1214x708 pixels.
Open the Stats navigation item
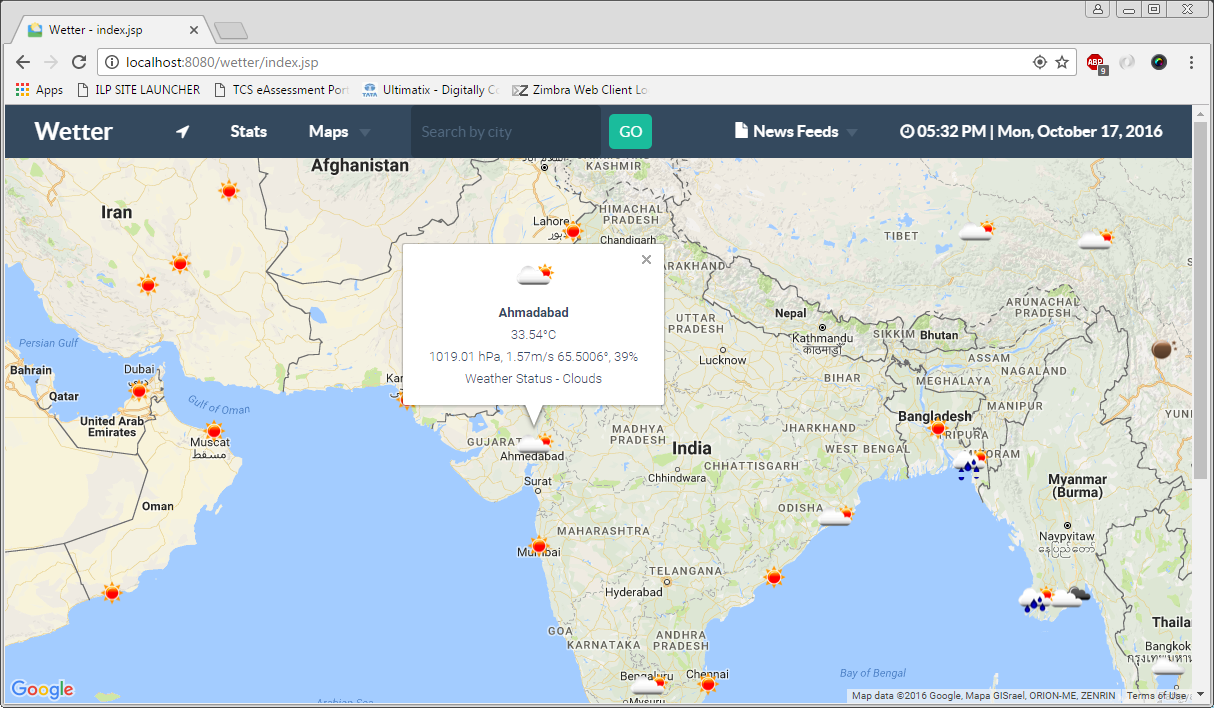coord(248,132)
